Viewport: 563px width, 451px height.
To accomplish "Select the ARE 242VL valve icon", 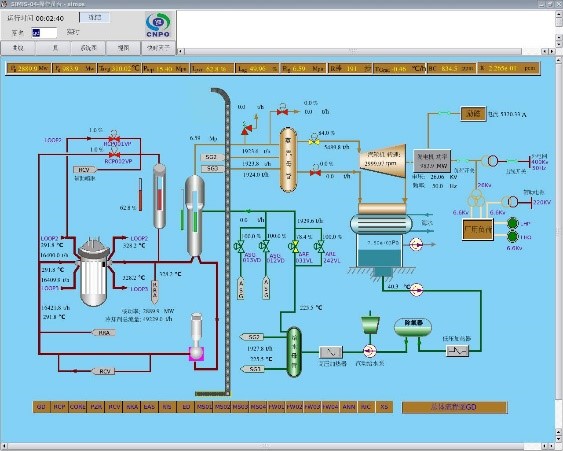I will [319, 246].
